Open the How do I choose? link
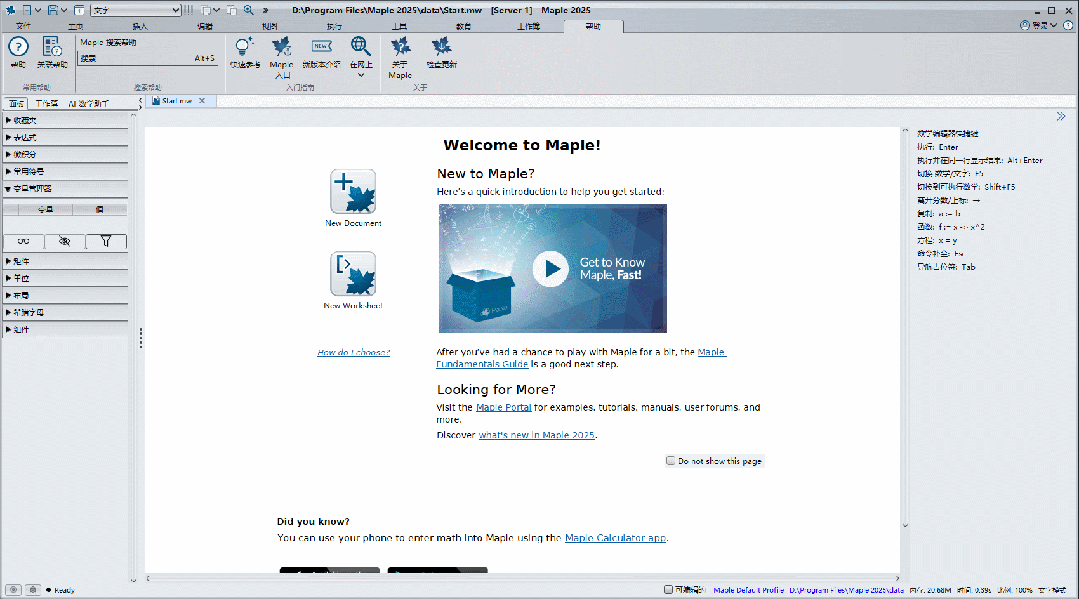 coord(354,353)
